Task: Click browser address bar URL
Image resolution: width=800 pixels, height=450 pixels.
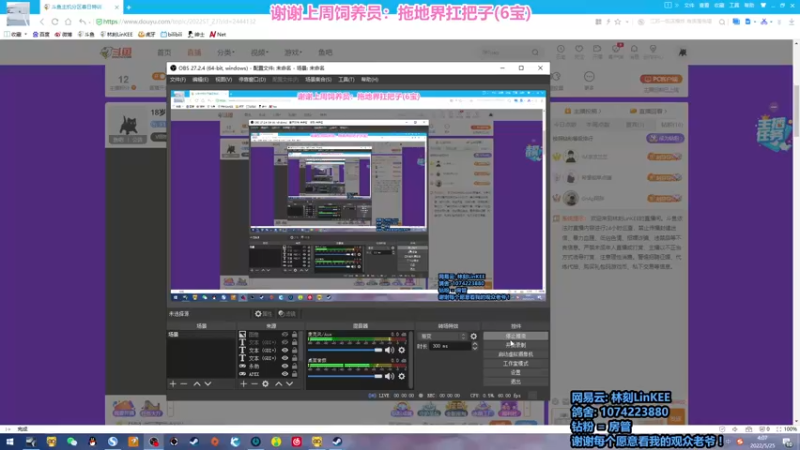Action: 180,21
